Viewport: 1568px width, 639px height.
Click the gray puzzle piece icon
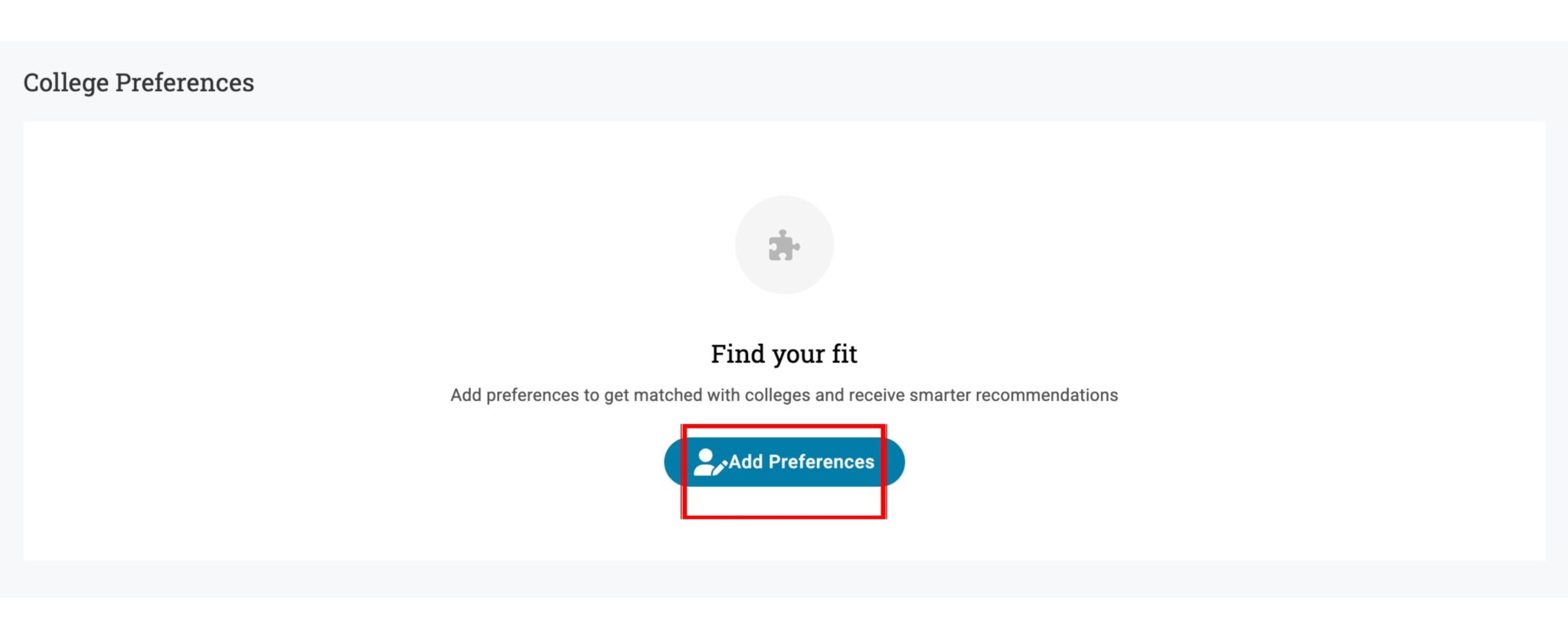click(x=784, y=246)
